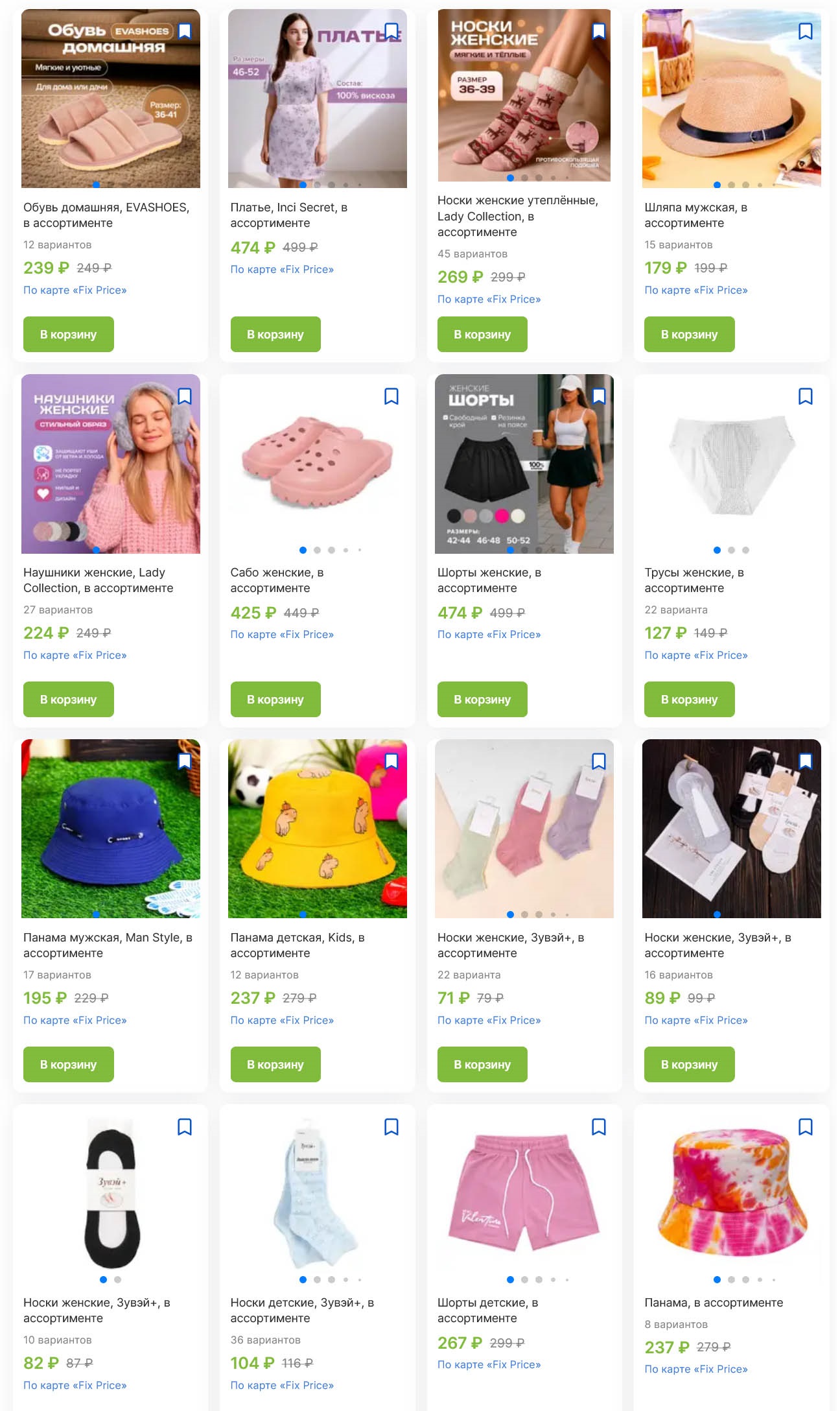Bookmark the black Носки женские Зувэй+ item

185,1127
